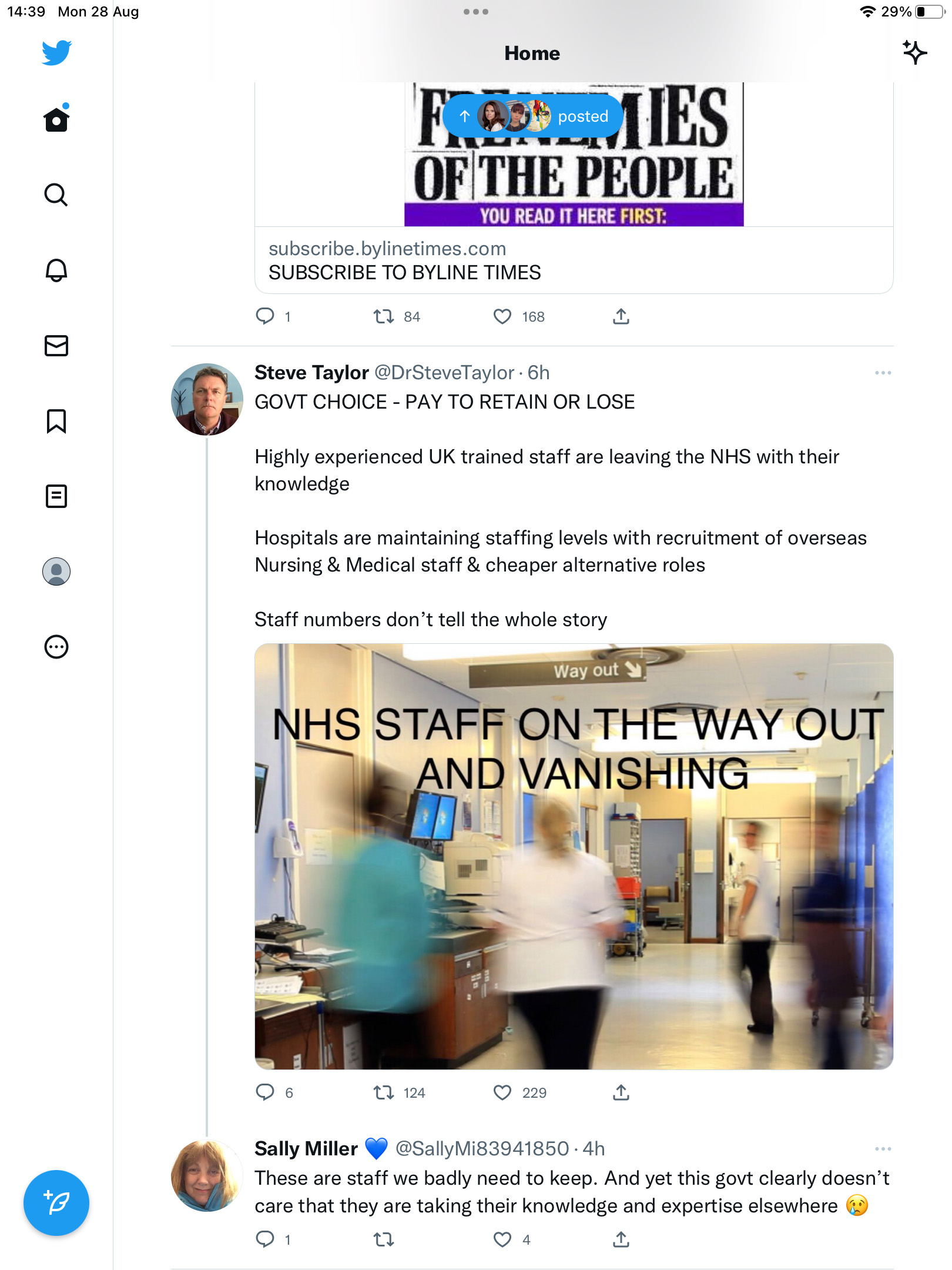Go to the Home tab in the sidebar

[56, 119]
